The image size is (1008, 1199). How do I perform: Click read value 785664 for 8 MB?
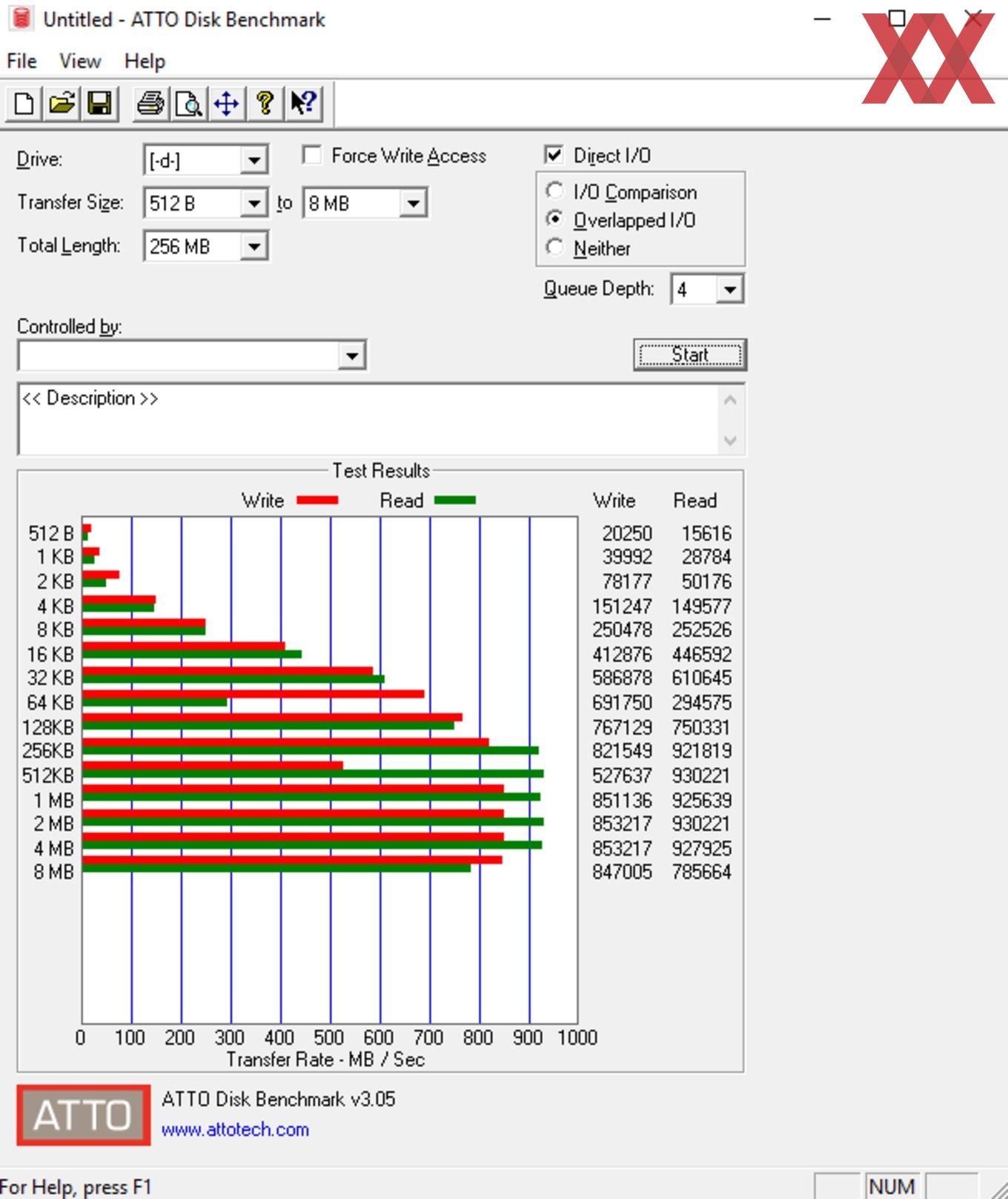702,871
